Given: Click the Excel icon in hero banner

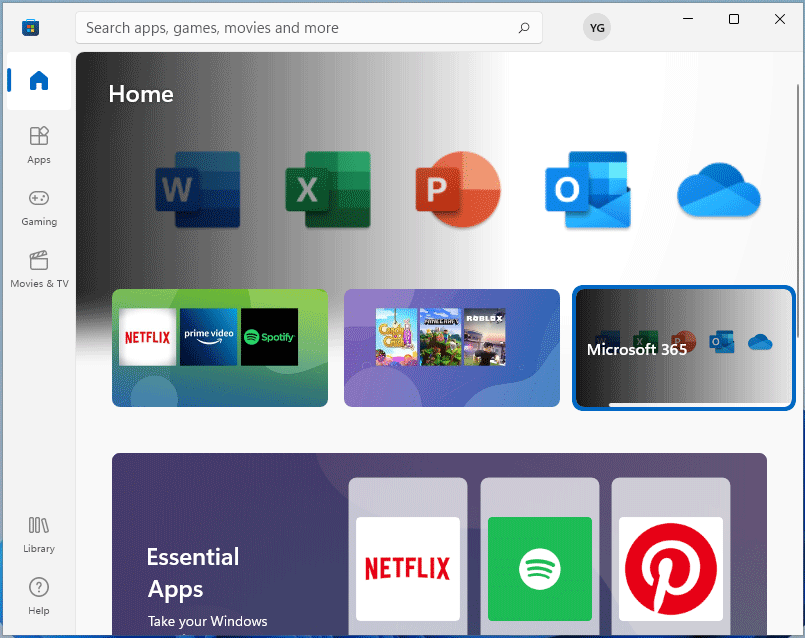Looking at the screenshot, I should pyautogui.click(x=328, y=189).
